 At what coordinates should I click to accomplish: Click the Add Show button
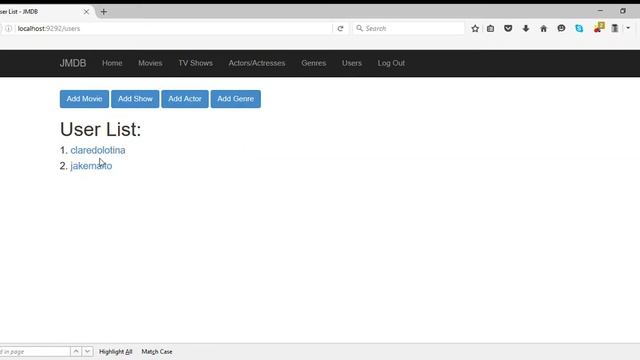(135, 99)
